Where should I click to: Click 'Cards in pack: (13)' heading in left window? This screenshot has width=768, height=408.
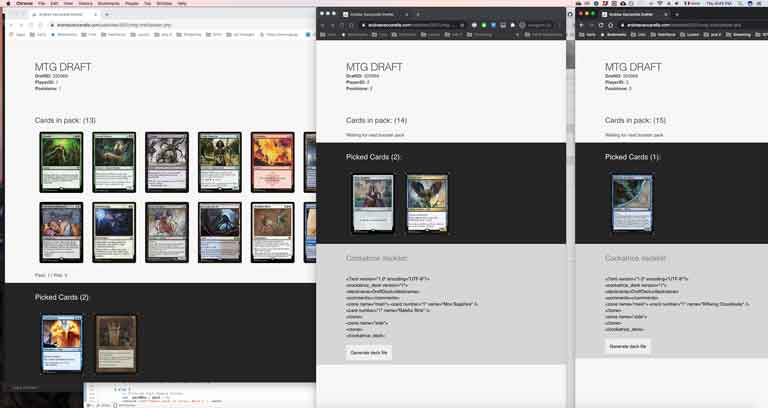pos(65,120)
